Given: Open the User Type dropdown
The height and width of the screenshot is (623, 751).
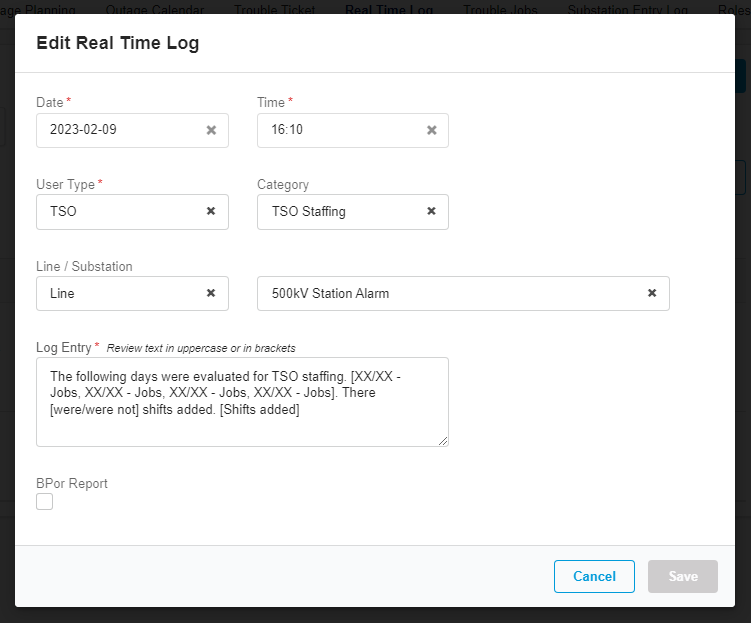Looking at the screenshot, I should tap(120, 211).
